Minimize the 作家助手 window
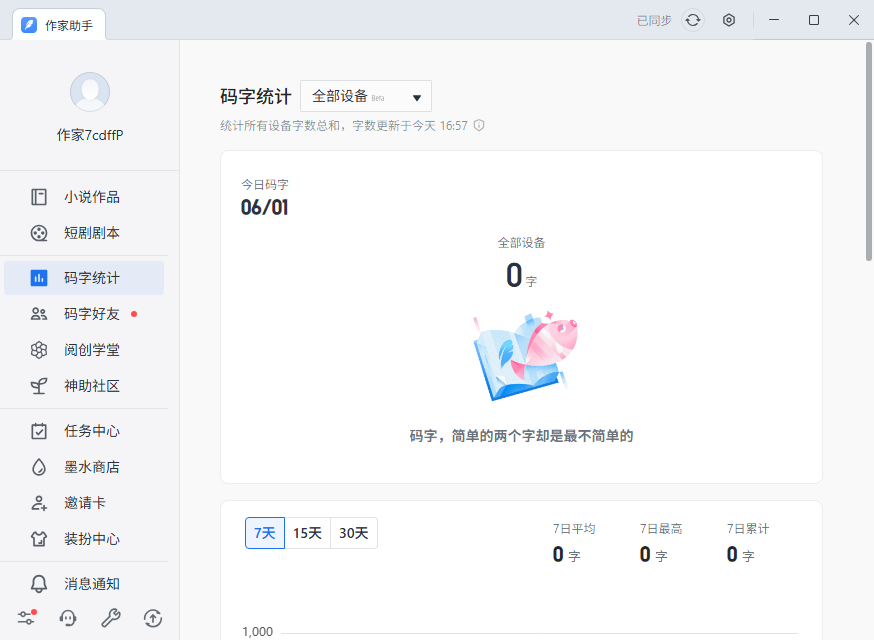The image size is (874, 640). (x=774, y=20)
